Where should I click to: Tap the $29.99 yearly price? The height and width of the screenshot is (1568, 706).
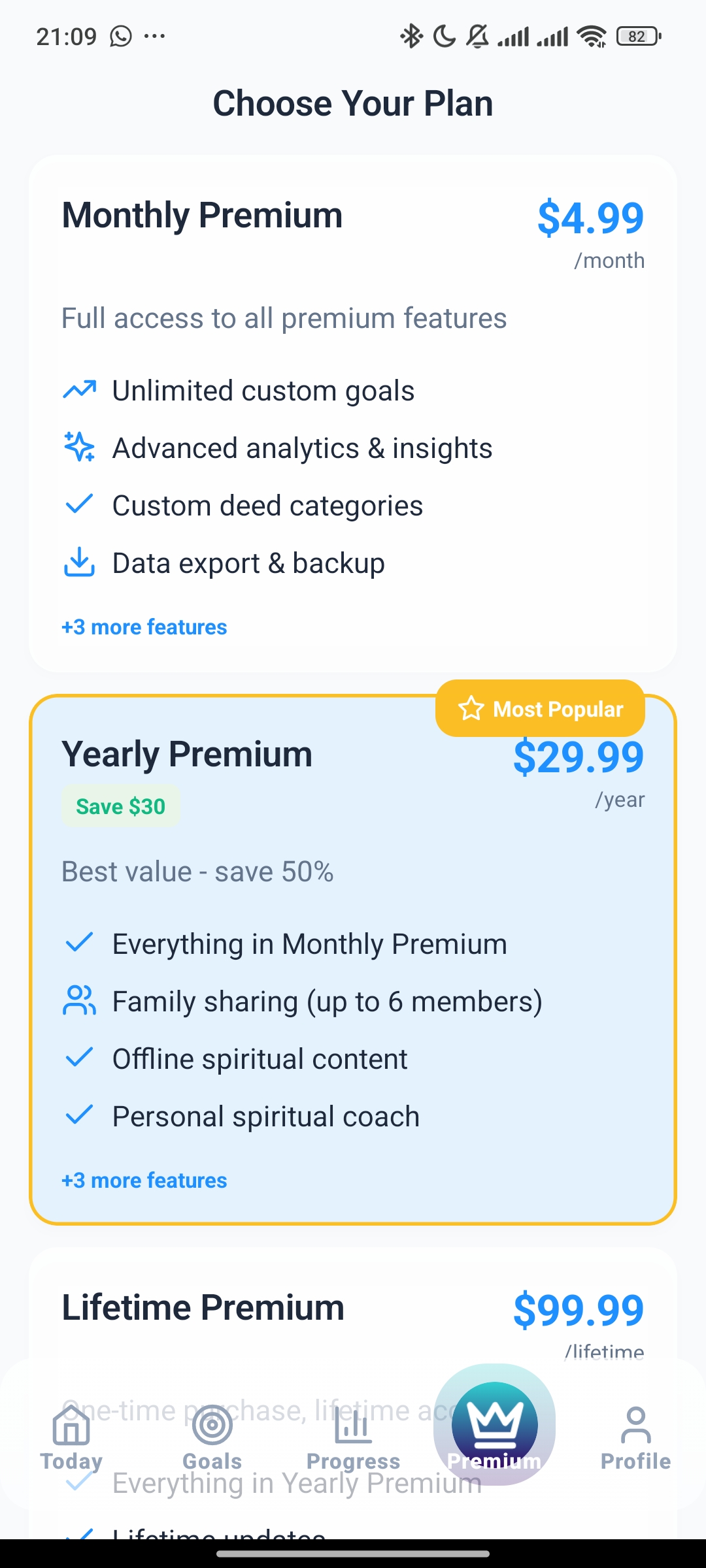(579, 758)
